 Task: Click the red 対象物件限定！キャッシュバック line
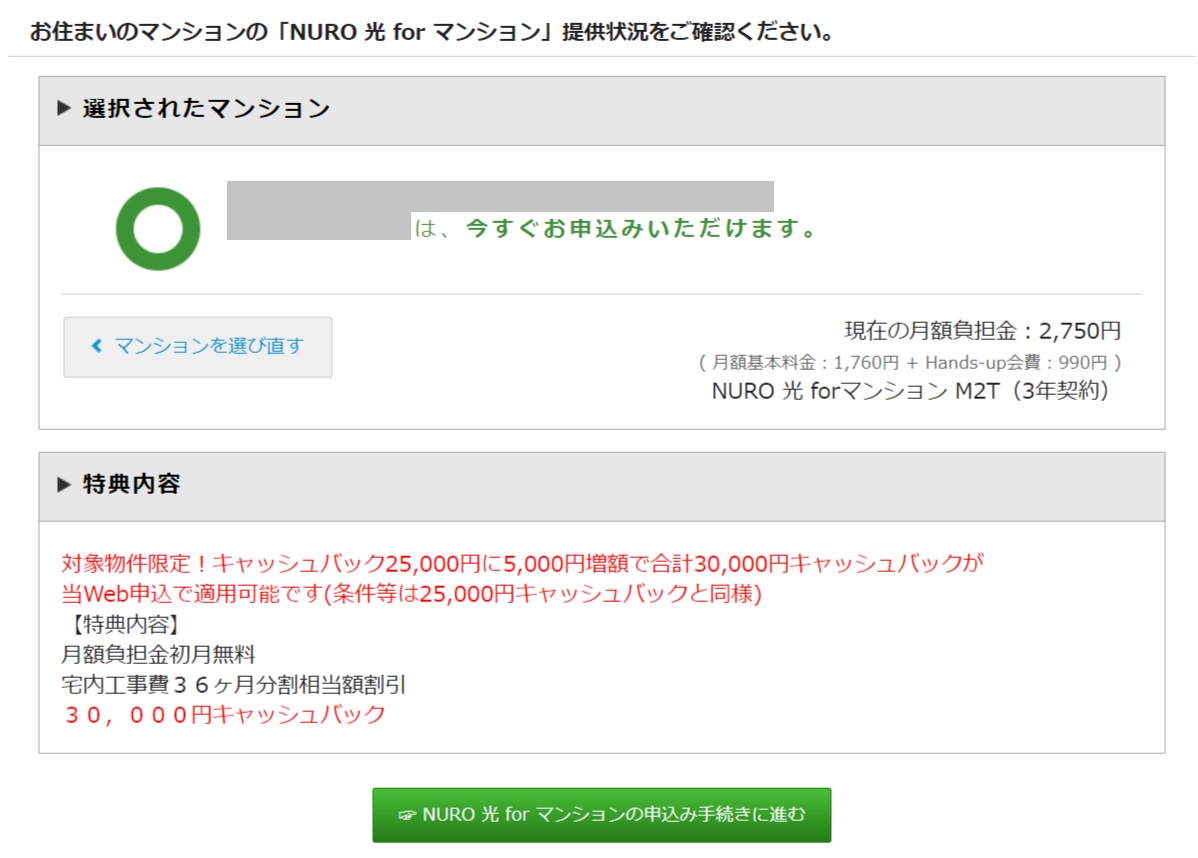(523, 564)
